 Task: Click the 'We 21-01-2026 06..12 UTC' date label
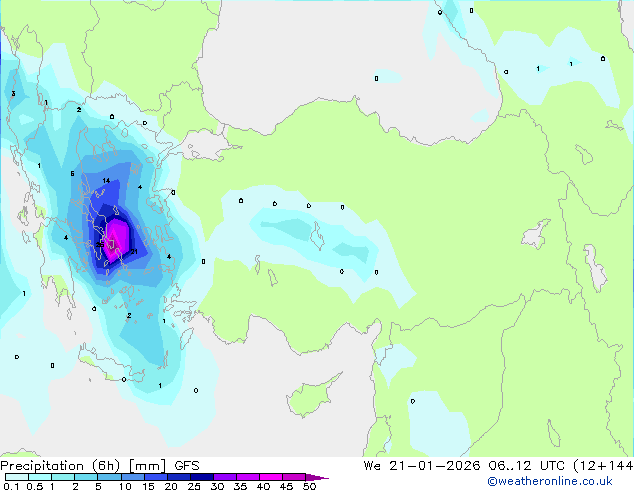point(466,466)
